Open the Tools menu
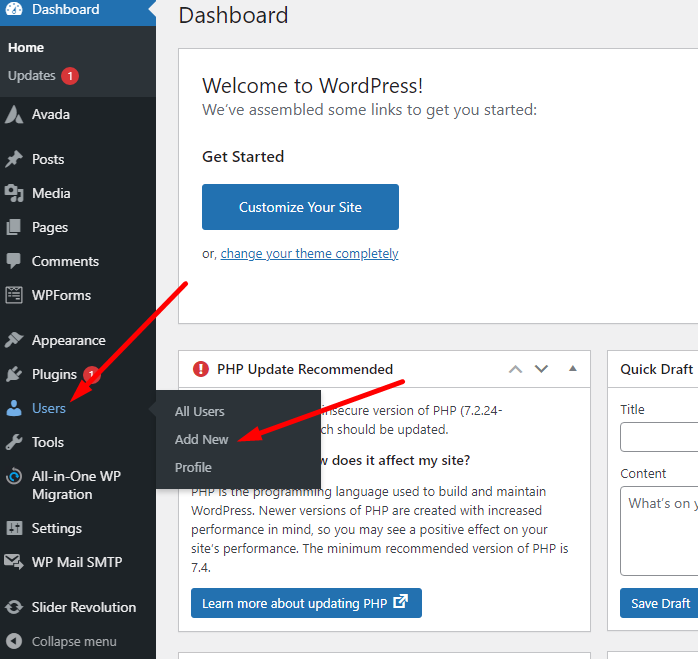The image size is (698, 659). pyautogui.click(x=48, y=442)
